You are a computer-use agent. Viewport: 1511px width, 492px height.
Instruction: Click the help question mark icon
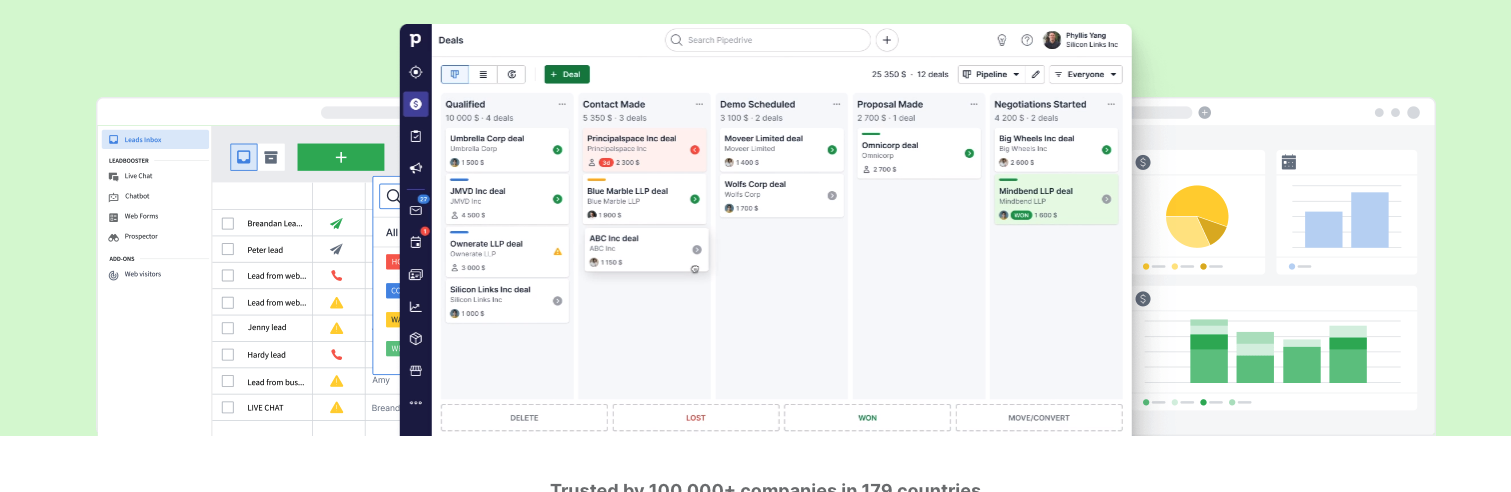1026,40
